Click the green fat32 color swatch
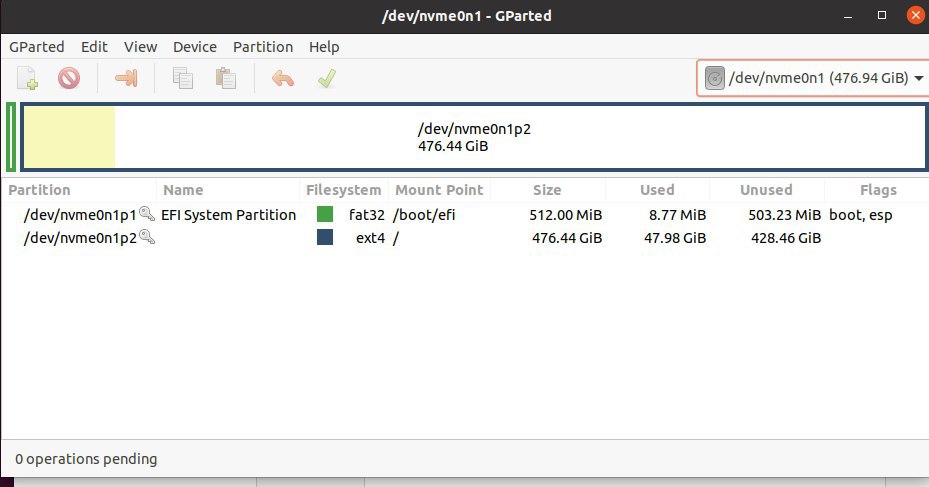 click(325, 214)
